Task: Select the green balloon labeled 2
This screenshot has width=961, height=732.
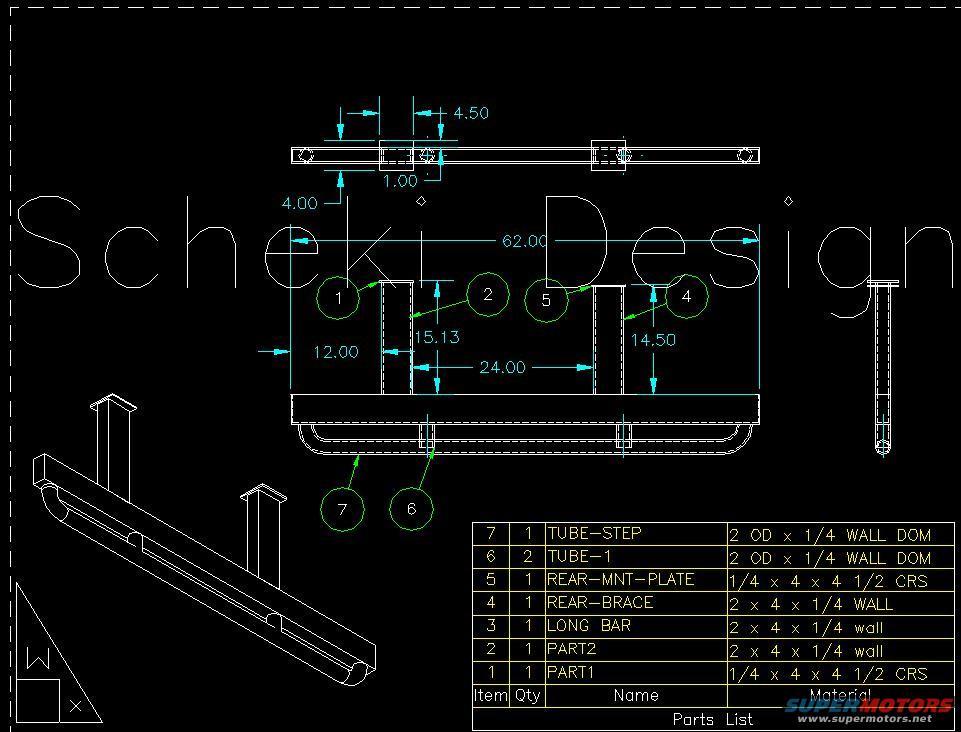Action: [x=488, y=294]
